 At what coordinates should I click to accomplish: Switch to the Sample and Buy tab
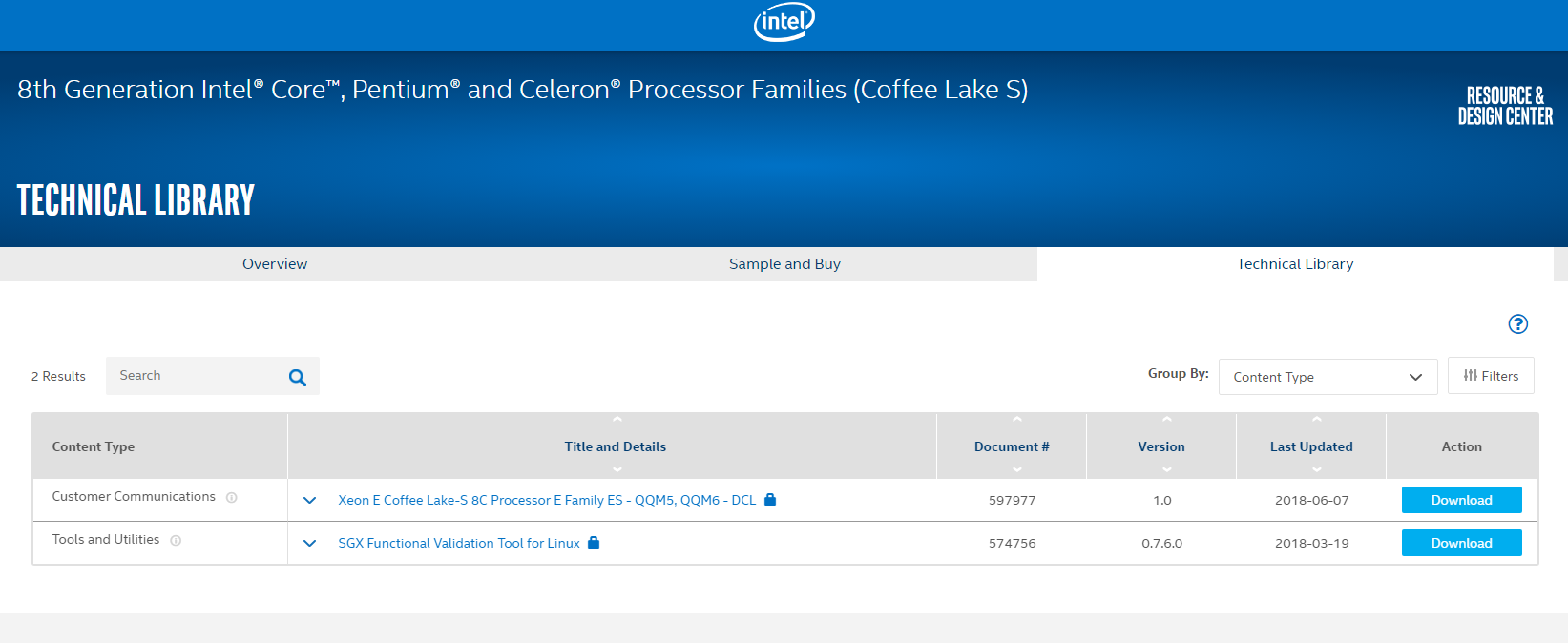pos(784,264)
